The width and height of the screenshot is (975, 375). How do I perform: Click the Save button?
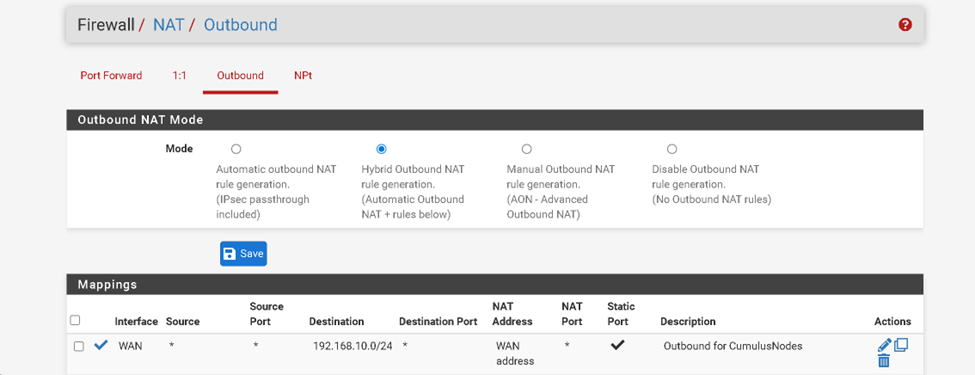243,254
